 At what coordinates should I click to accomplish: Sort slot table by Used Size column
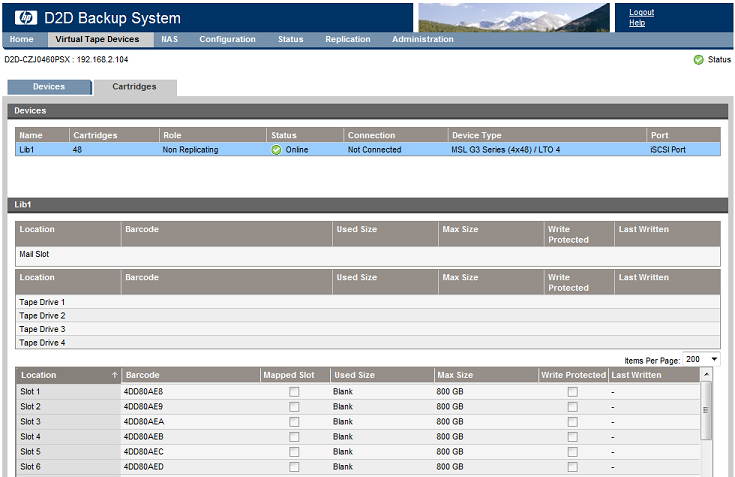click(382, 375)
